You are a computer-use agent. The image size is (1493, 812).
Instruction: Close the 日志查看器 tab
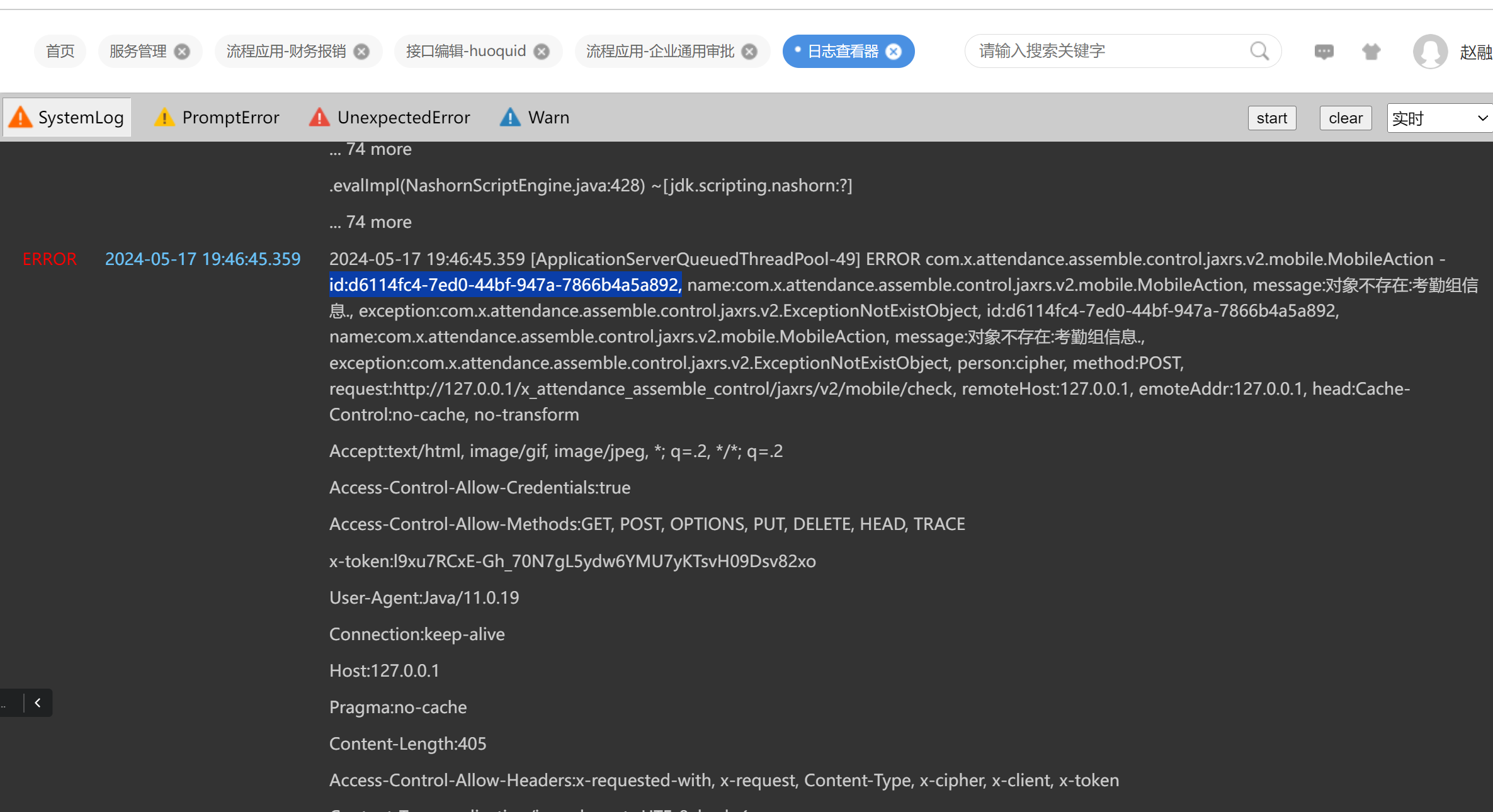coord(894,52)
